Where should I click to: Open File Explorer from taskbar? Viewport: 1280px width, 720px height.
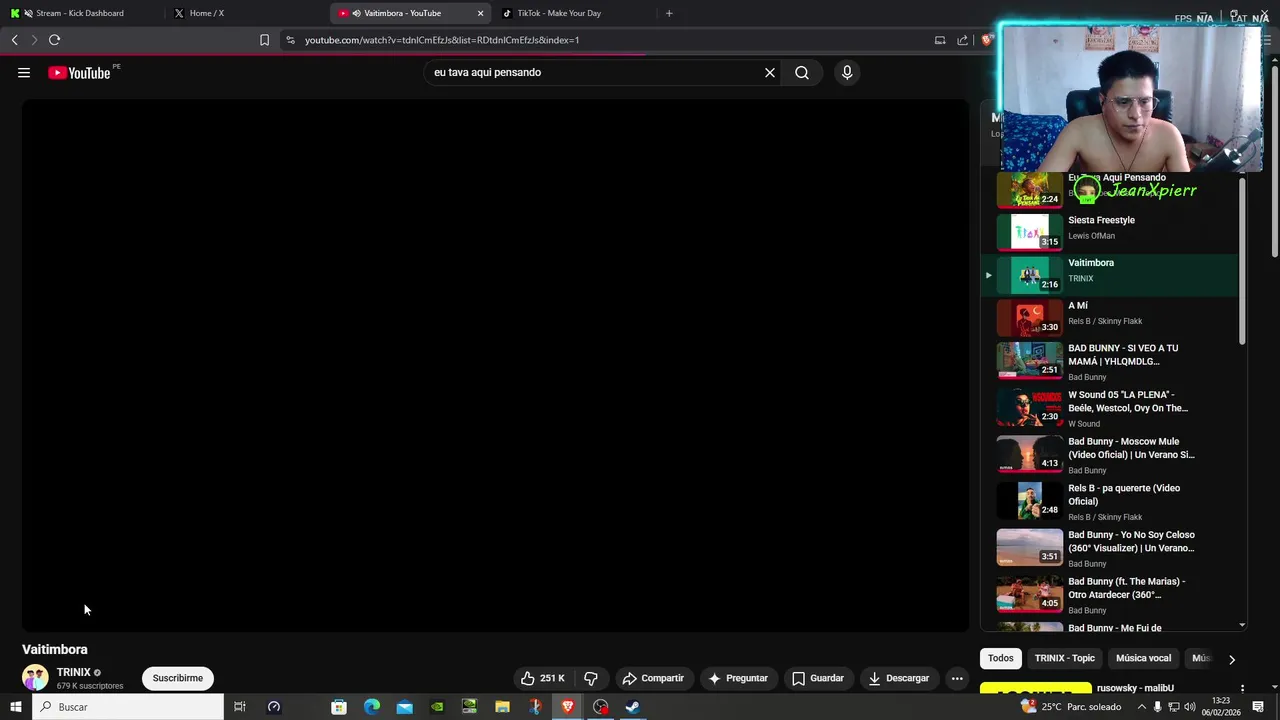click(502, 707)
